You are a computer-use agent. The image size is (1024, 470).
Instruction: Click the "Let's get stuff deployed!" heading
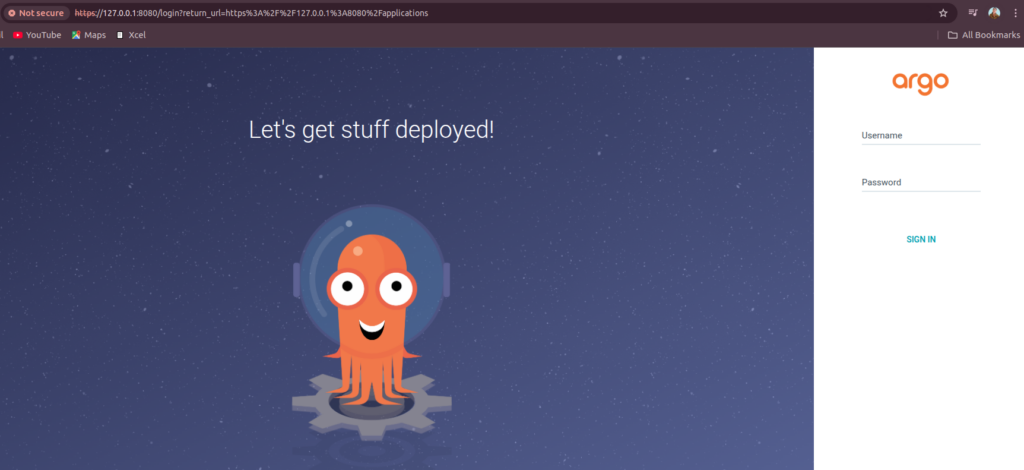click(371, 129)
